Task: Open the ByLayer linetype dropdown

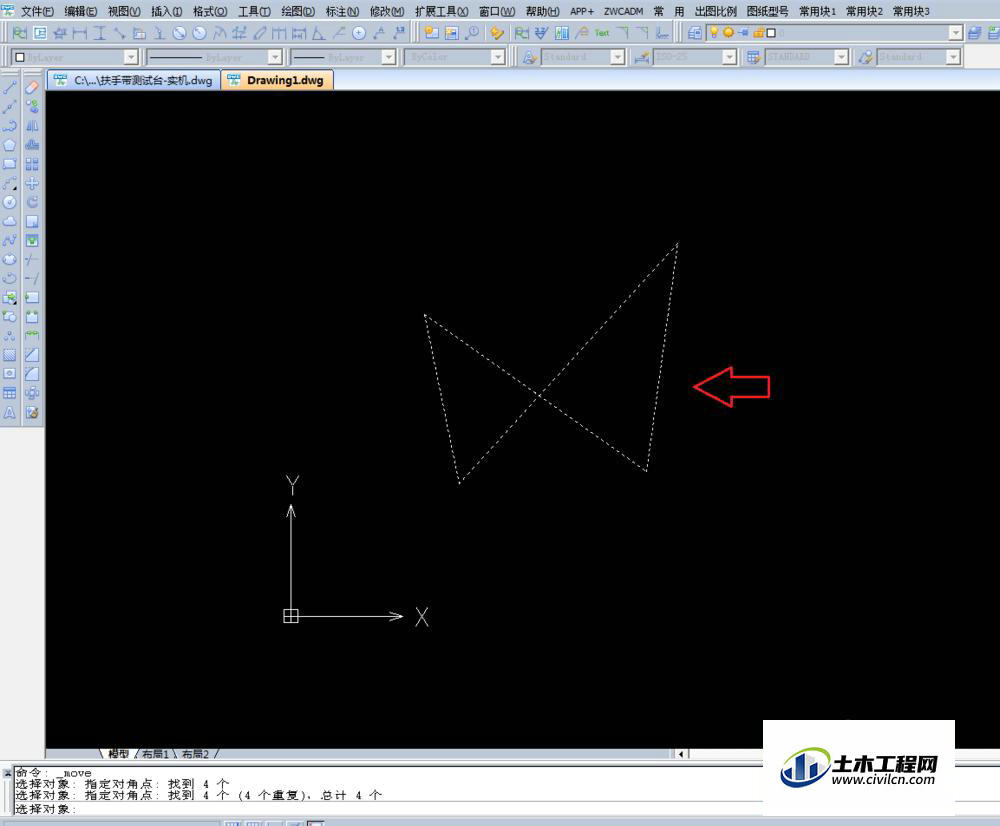Action: (275, 57)
